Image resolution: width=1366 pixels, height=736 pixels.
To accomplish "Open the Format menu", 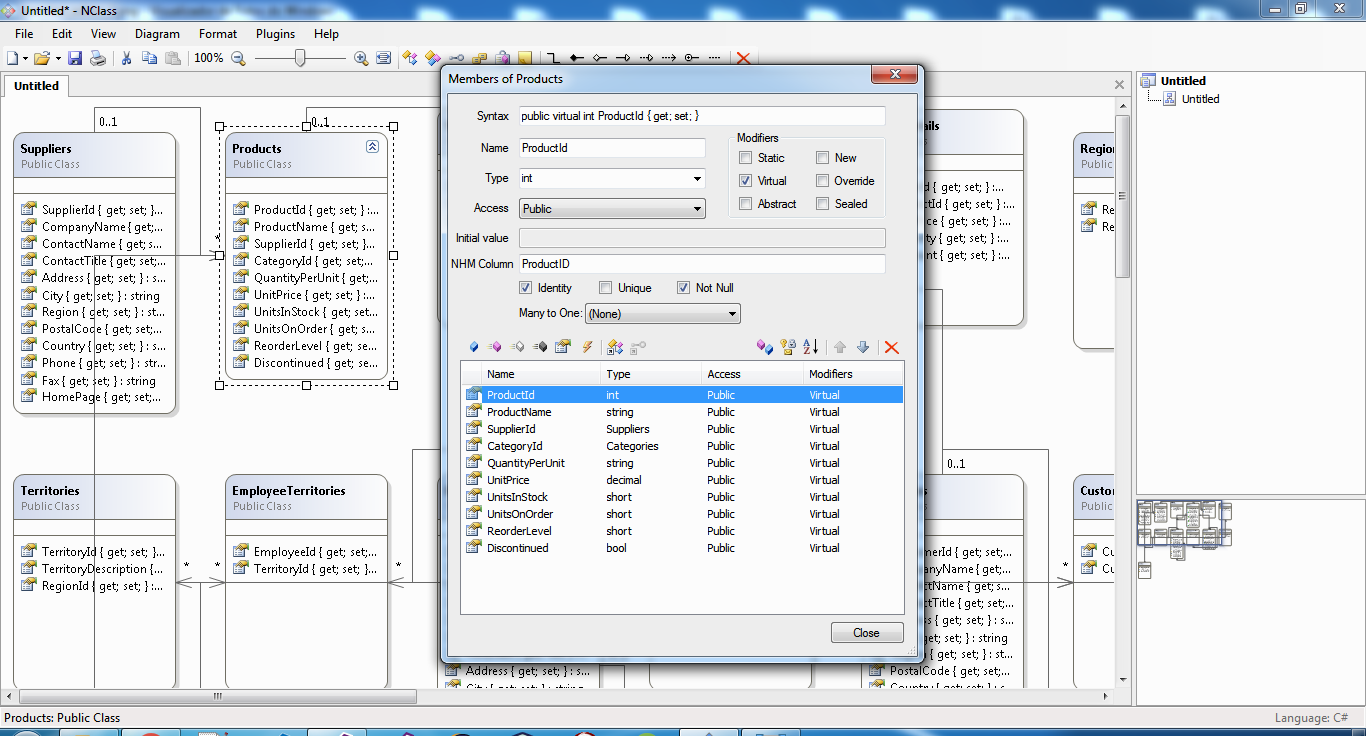I will pyautogui.click(x=218, y=33).
